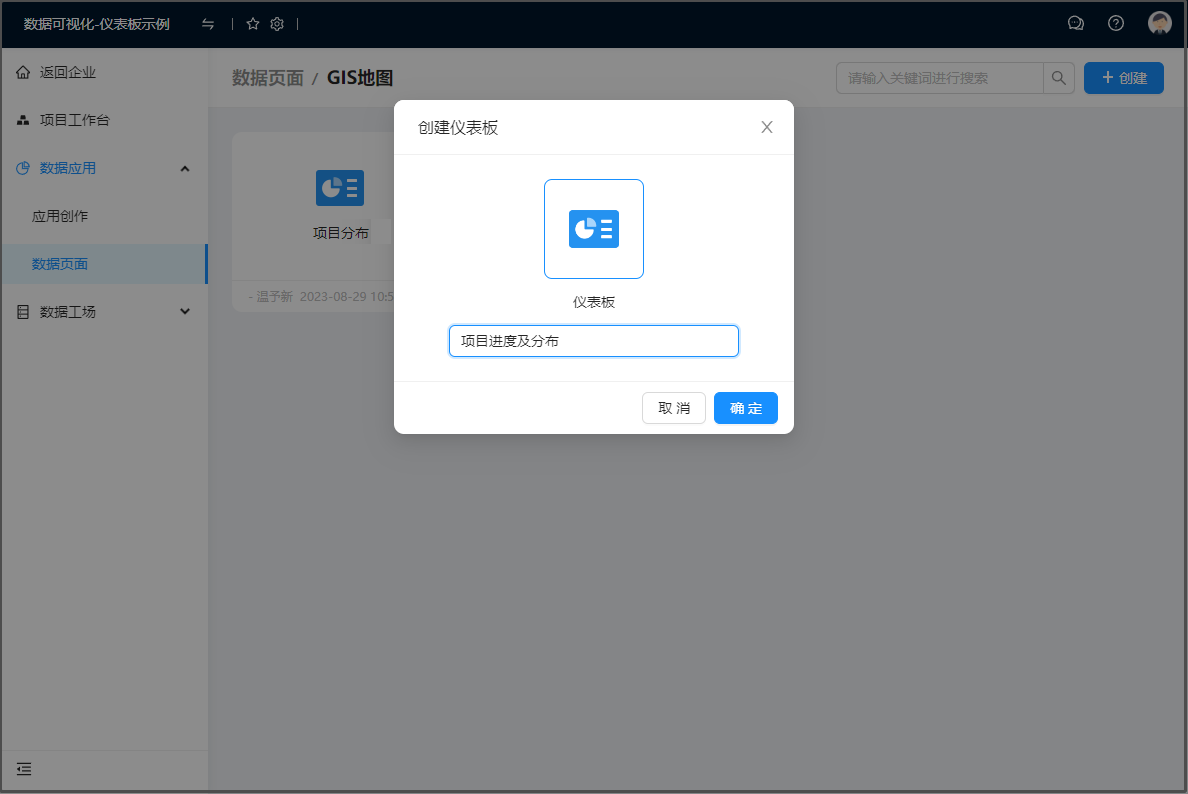Screen dimensions: 1188x794
Task: Open 应用创作 submenu item
Action: 60,216
